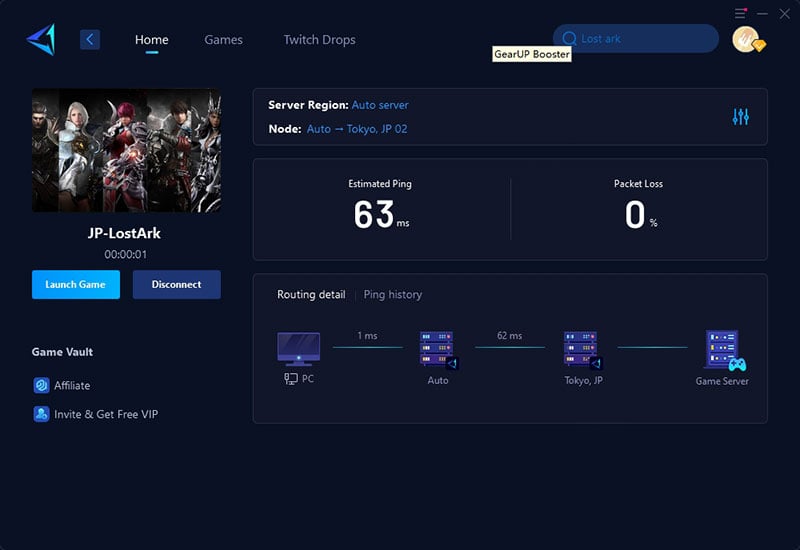Open the hamburger menu icon
This screenshot has height=550, width=800.
click(740, 13)
